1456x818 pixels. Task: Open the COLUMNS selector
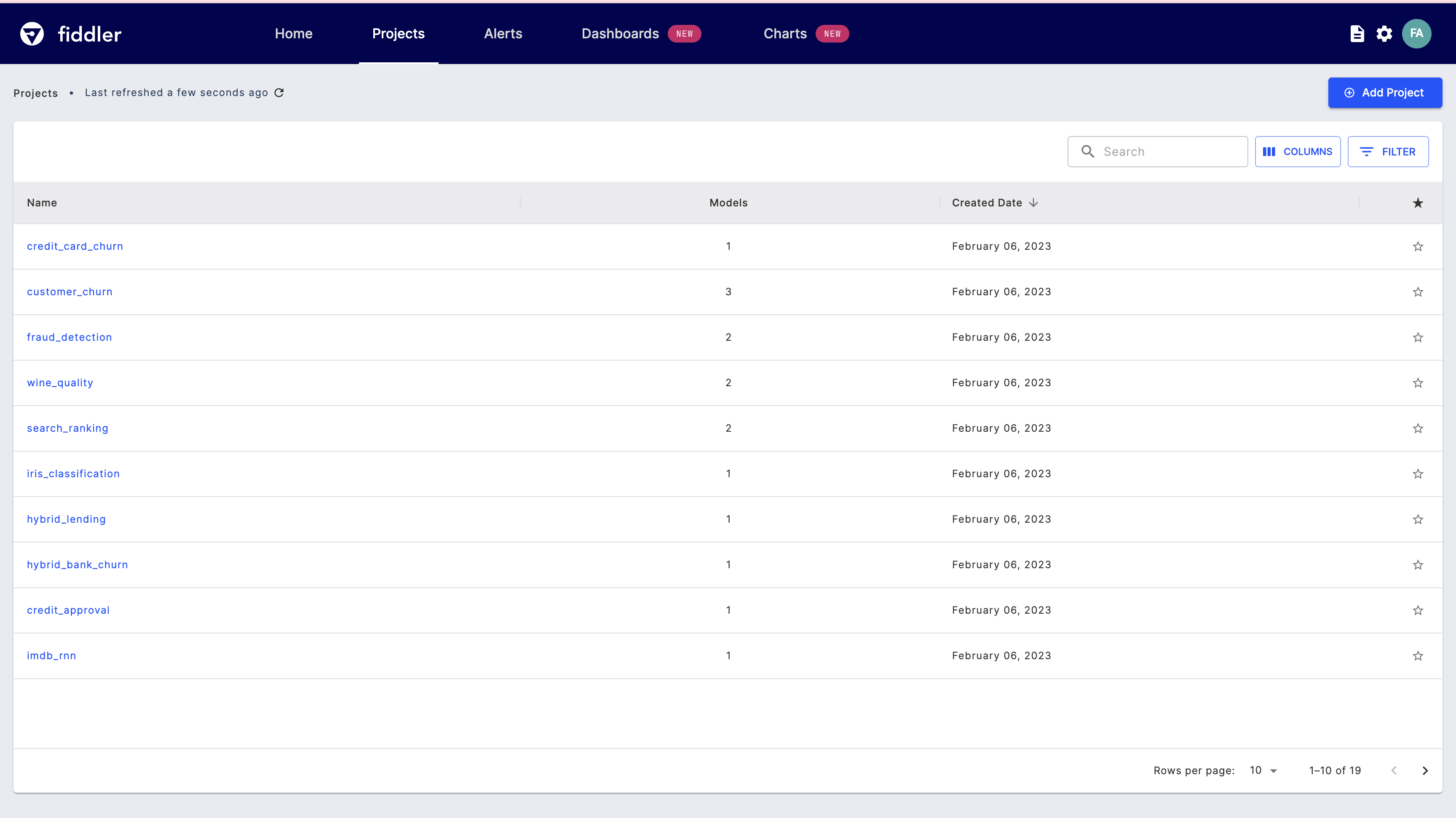pyautogui.click(x=1298, y=151)
